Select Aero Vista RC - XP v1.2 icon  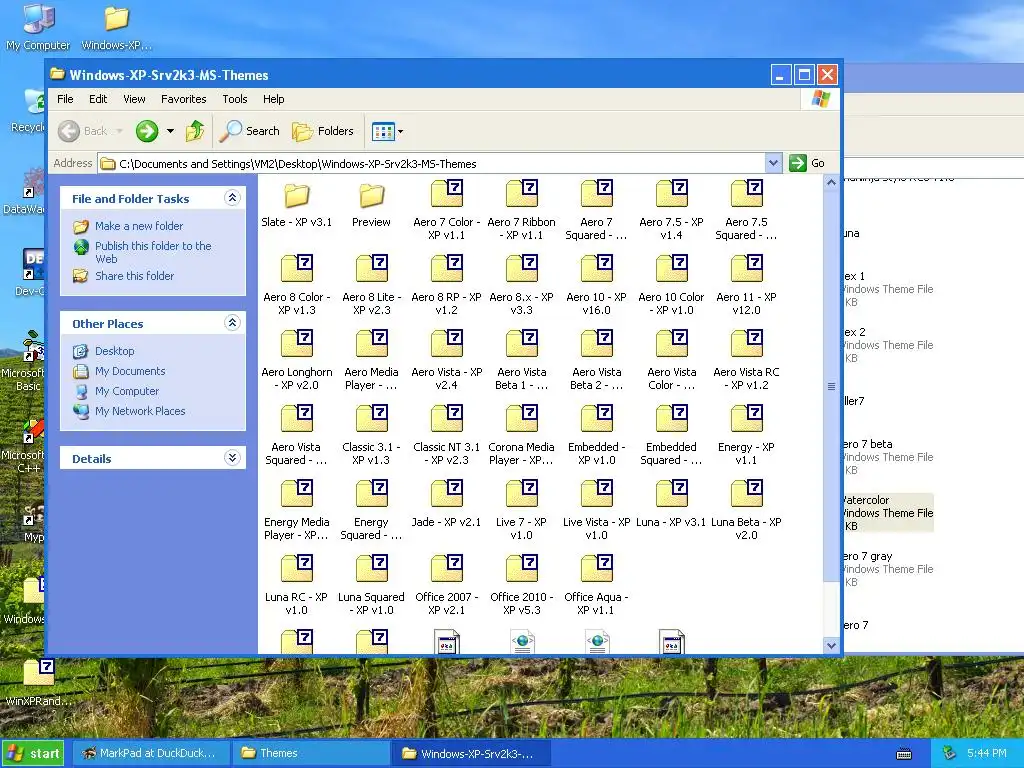coord(747,344)
